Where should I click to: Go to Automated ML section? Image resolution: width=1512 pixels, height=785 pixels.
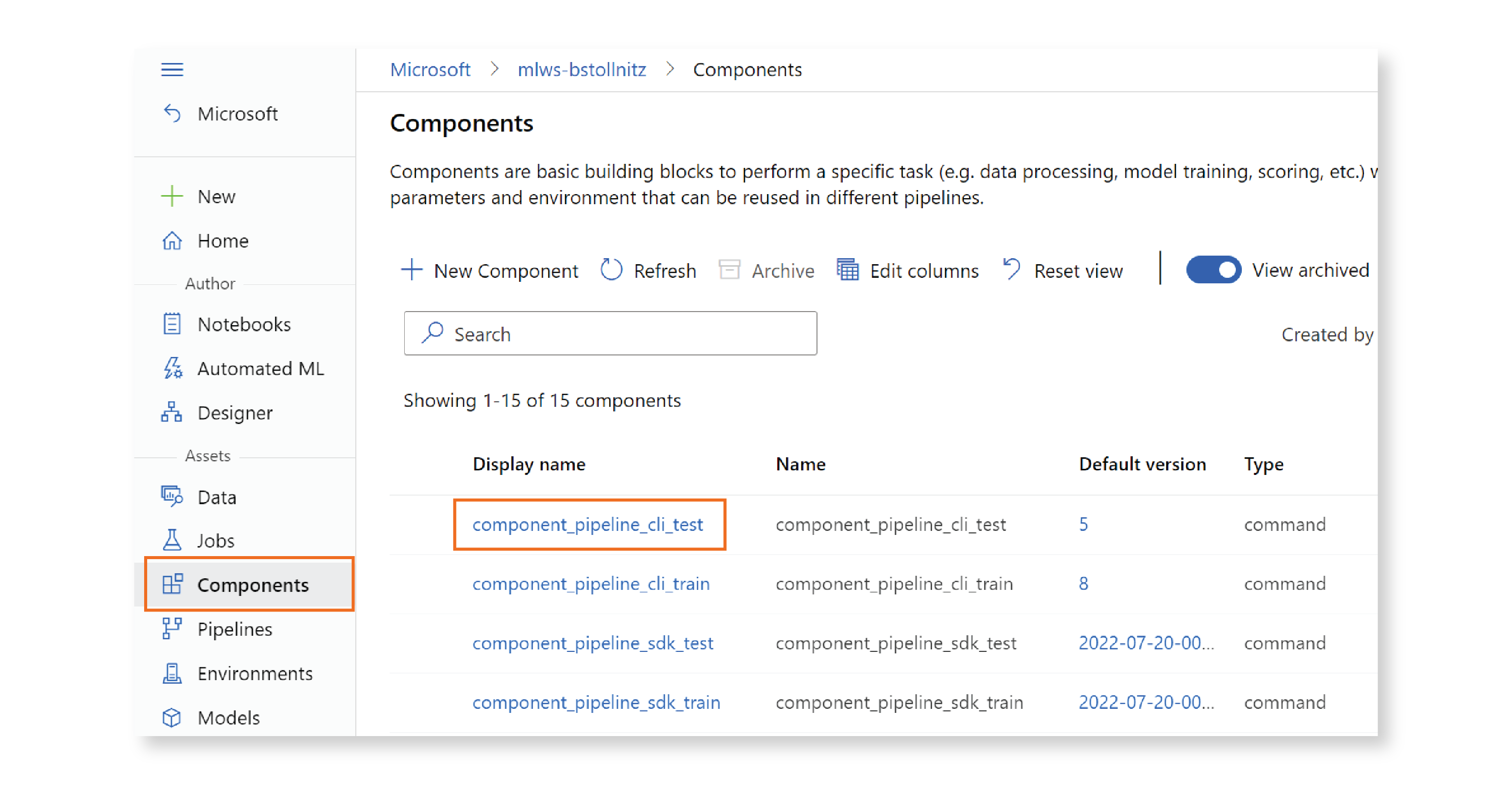(261, 368)
